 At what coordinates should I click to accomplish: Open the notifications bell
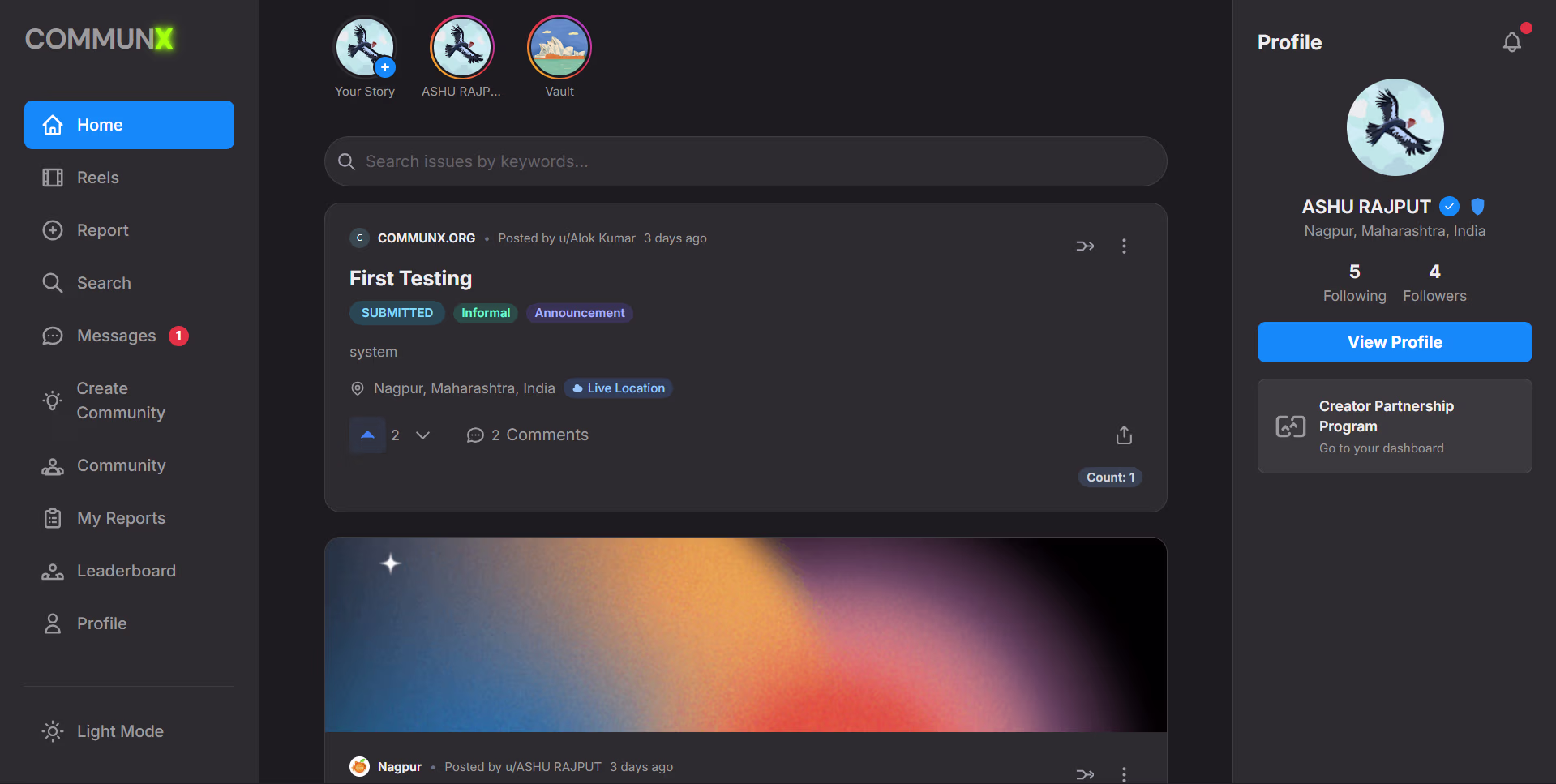pos(1511,42)
